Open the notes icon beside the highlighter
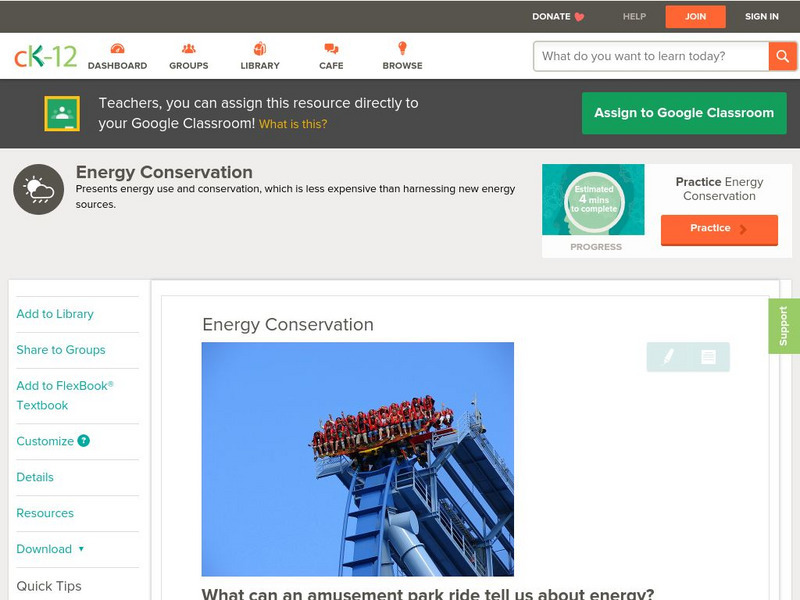The height and width of the screenshot is (600, 800). (706, 355)
